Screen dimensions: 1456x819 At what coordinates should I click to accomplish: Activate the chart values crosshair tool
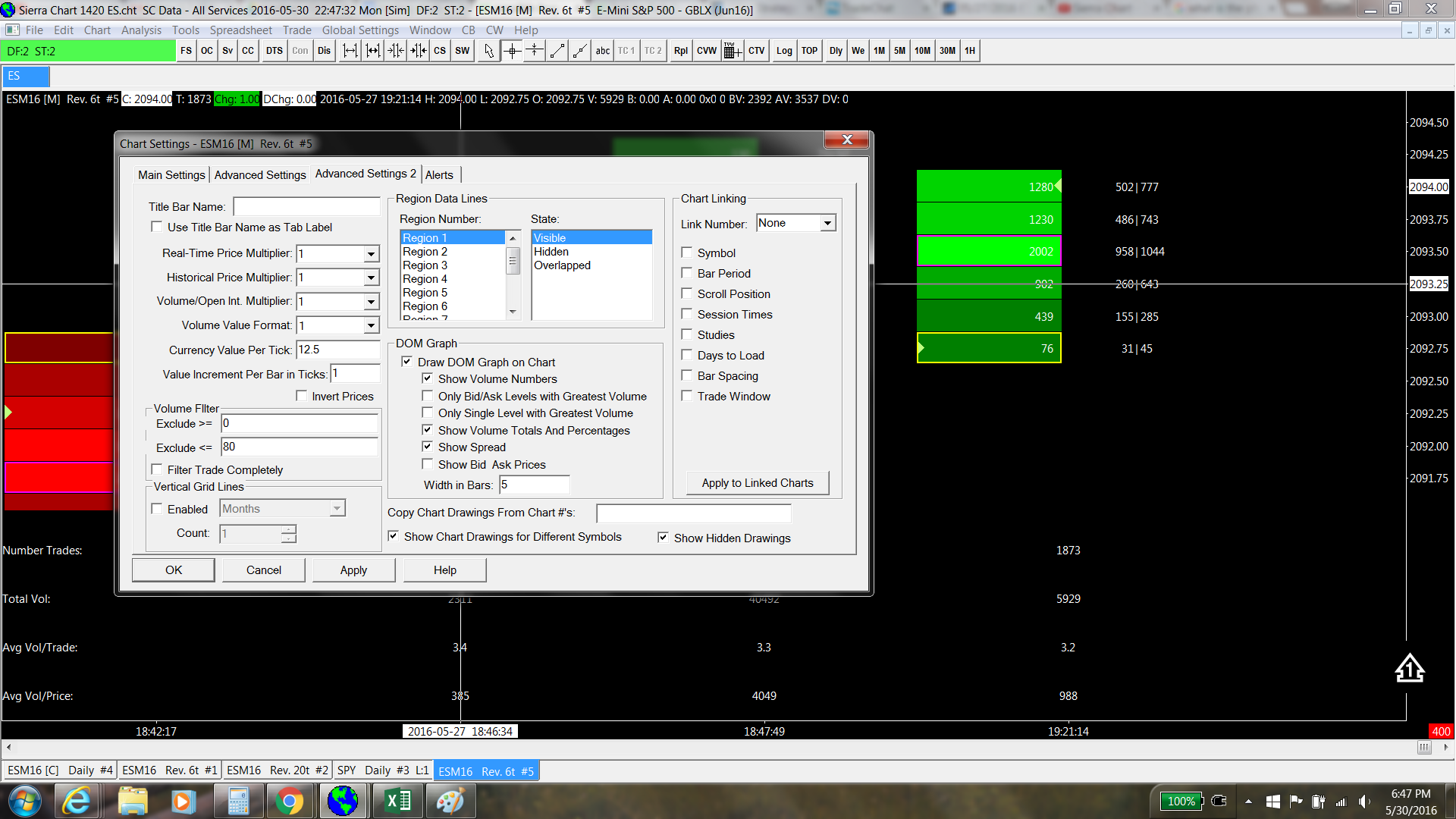coord(512,51)
